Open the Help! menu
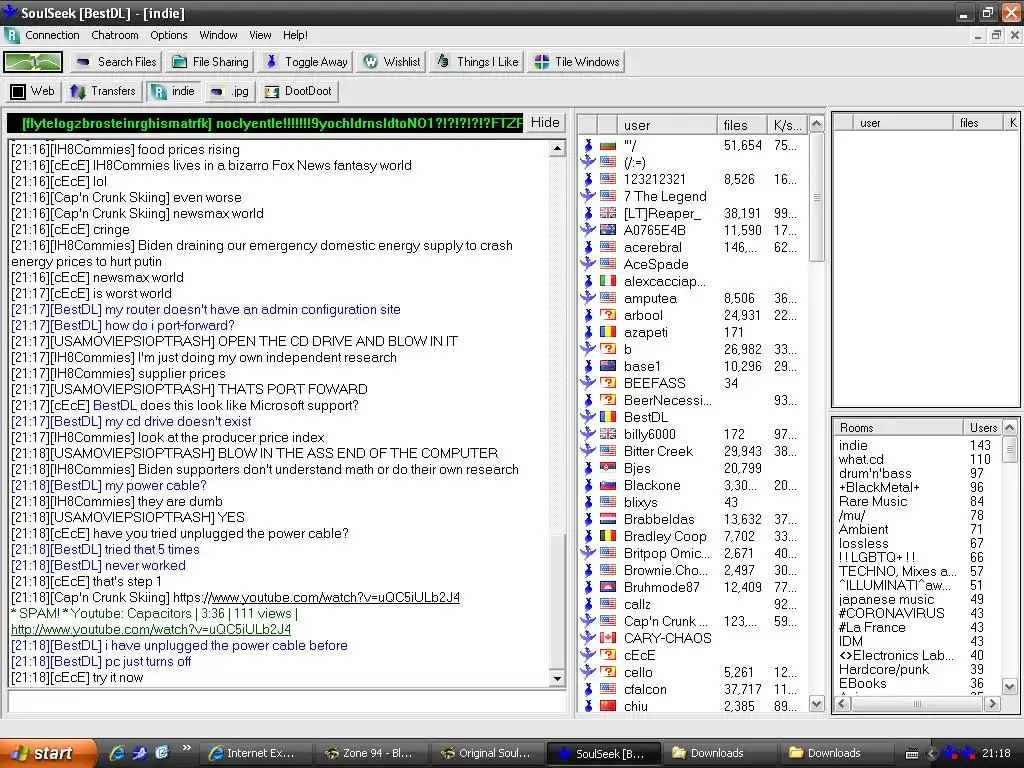 [x=295, y=35]
